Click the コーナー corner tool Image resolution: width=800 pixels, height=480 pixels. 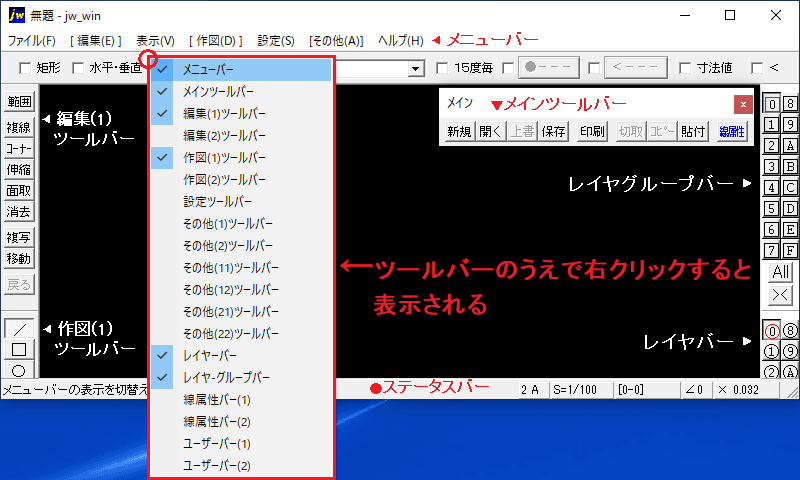click(x=19, y=148)
